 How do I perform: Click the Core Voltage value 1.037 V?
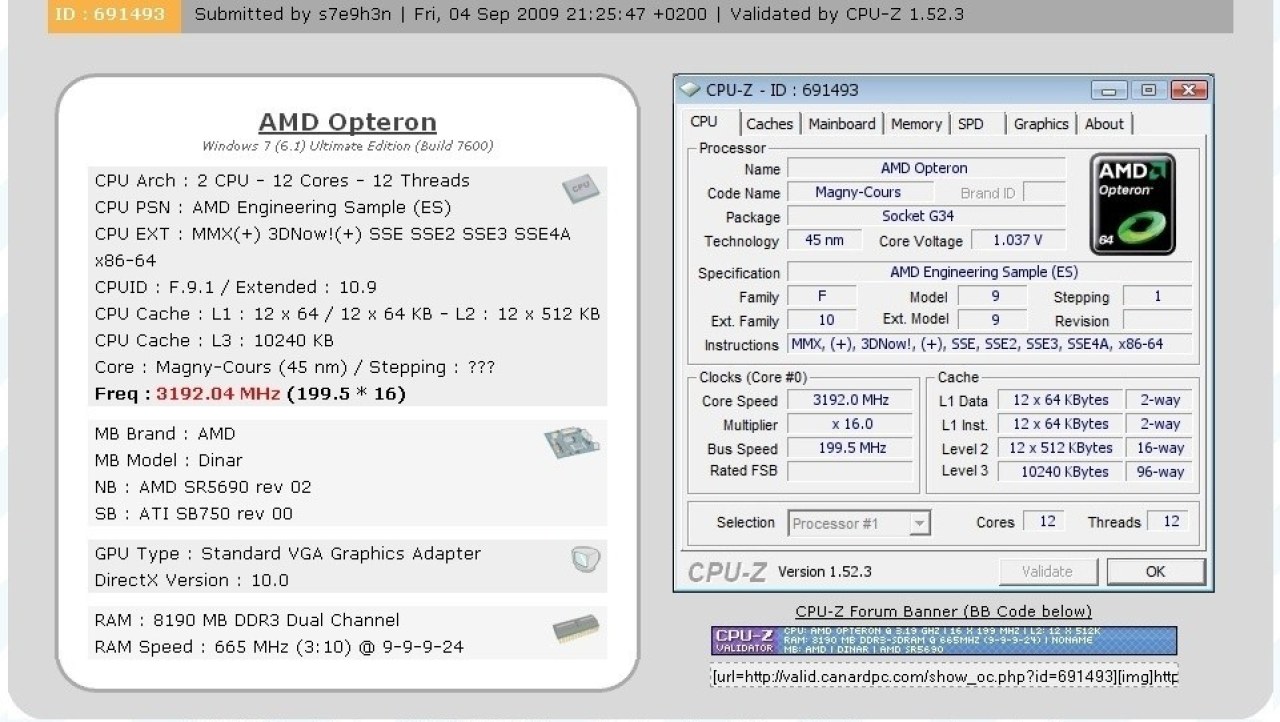coord(1018,240)
